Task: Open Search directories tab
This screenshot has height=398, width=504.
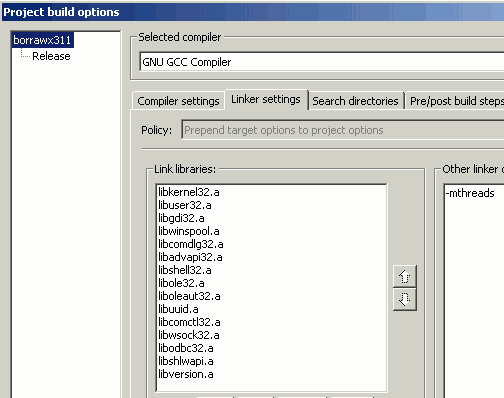Action: tap(355, 101)
